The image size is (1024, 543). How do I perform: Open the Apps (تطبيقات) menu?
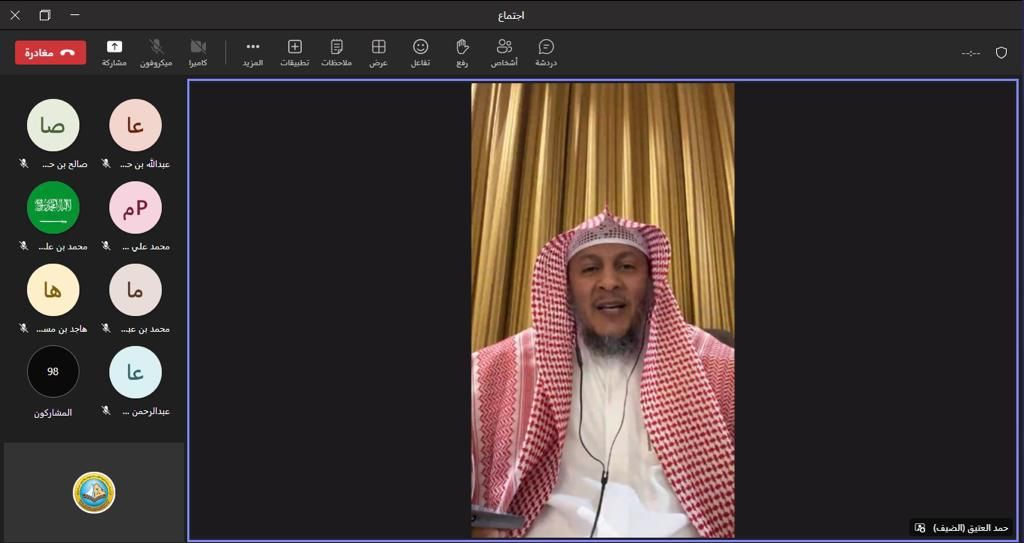point(294,53)
